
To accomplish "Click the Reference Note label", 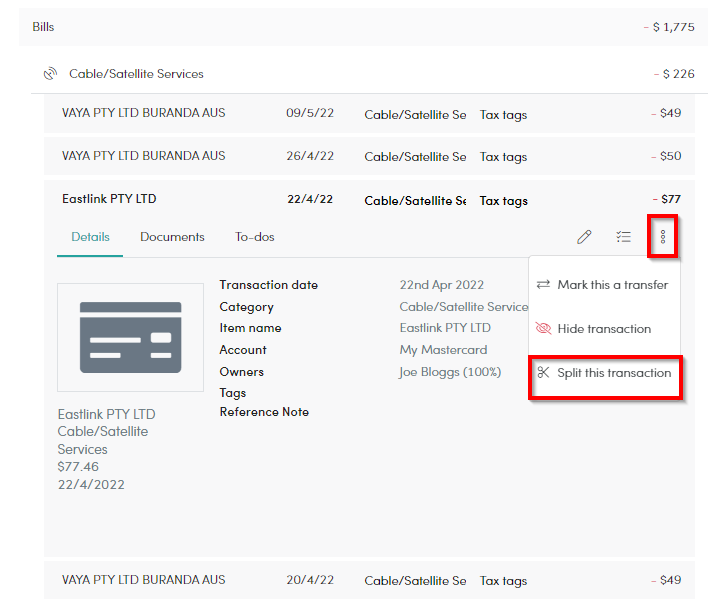I will [x=264, y=412].
